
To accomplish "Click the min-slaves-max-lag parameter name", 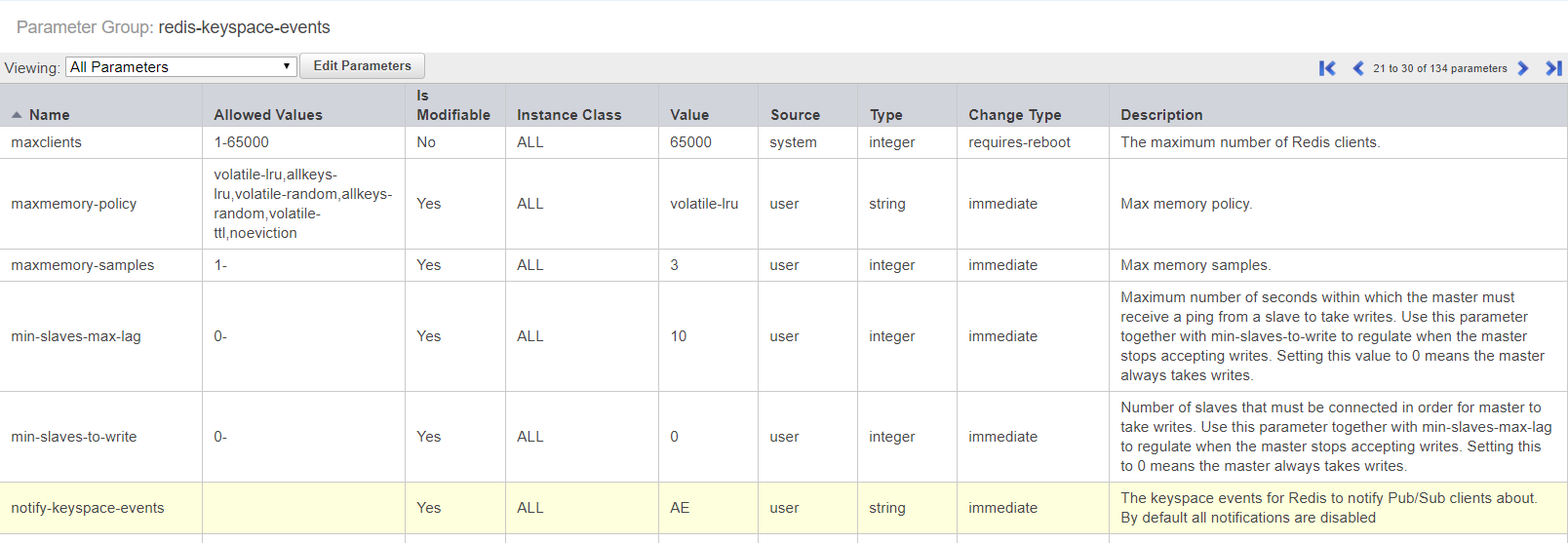I will [x=76, y=336].
